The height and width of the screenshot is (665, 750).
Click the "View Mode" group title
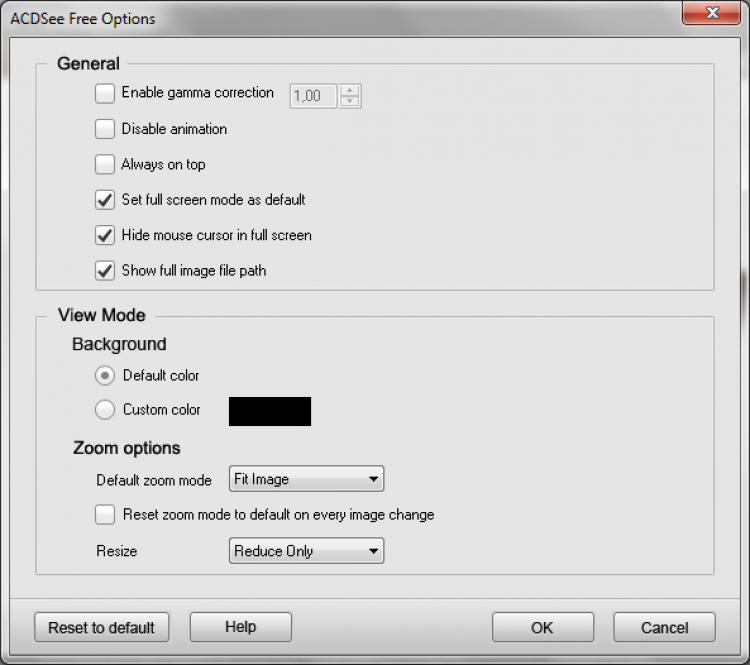(x=101, y=315)
